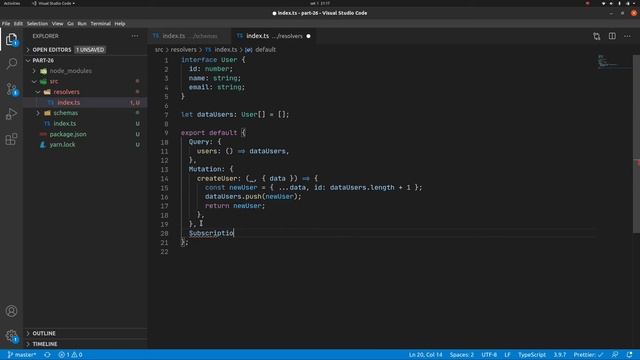Click line number 14 in gutter
Image resolution: width=640 pixels, height=360 pixels.
coord(164,178)
